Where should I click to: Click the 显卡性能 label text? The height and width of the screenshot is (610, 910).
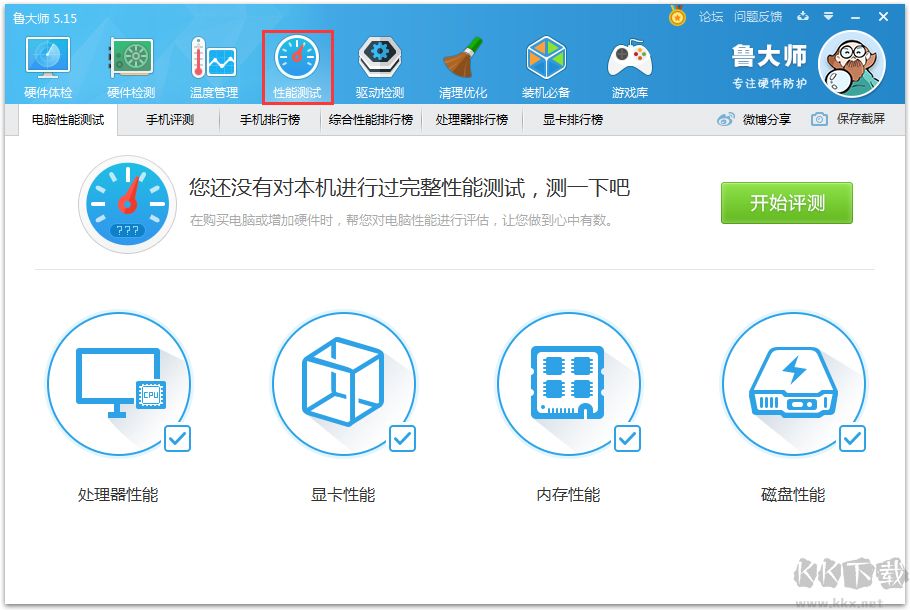coord(343,495)
